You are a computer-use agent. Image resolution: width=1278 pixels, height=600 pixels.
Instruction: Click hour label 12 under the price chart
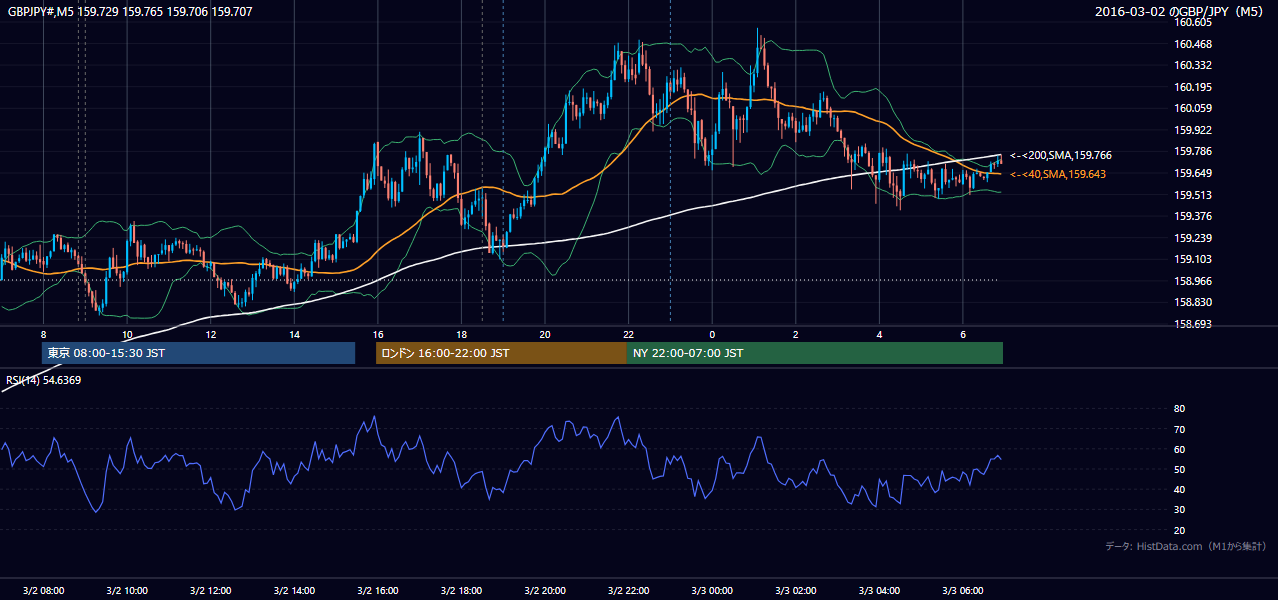pos(211,334)
